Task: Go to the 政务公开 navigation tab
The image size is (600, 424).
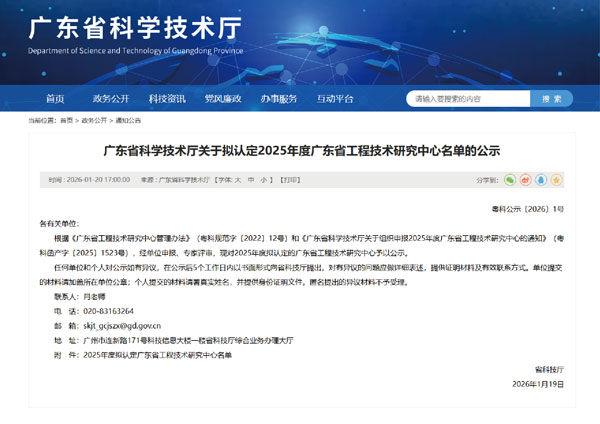Action: (x=111, y=98)
